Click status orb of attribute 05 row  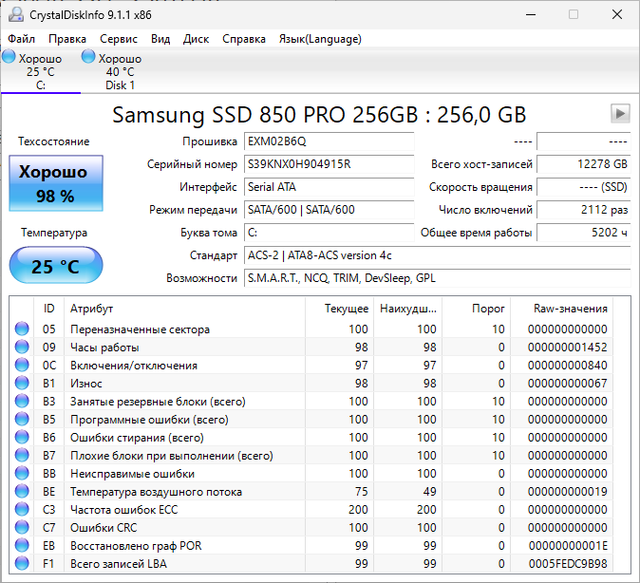tap(22, 329)
